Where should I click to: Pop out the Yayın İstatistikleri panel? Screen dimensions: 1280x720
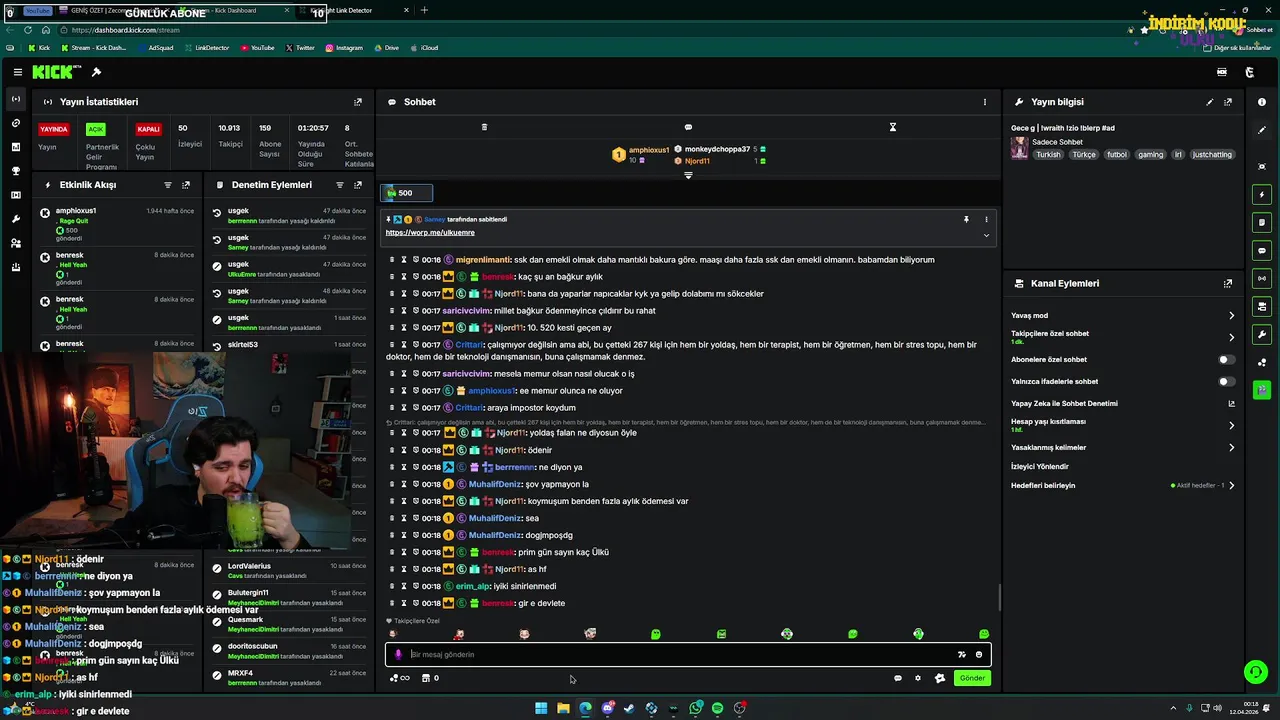point(358,102)
